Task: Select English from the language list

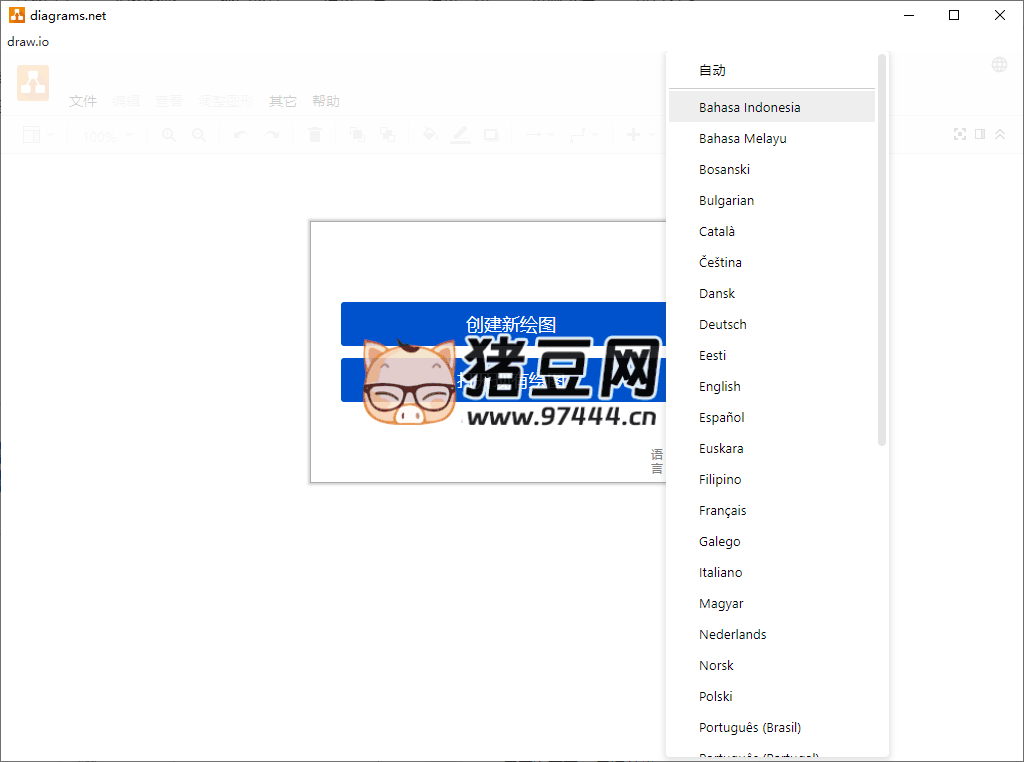Action: point(719,386)
